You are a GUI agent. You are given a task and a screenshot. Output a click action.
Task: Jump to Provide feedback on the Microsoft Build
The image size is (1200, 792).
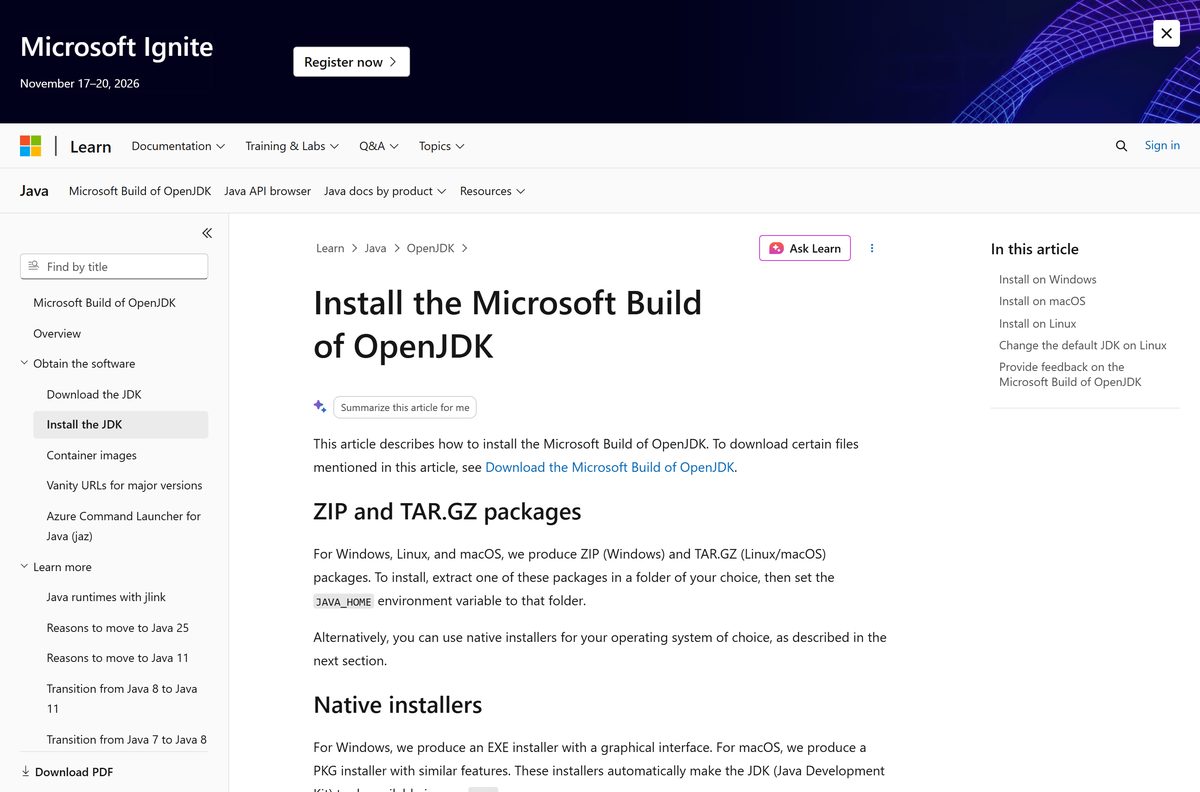point(1070,374)
